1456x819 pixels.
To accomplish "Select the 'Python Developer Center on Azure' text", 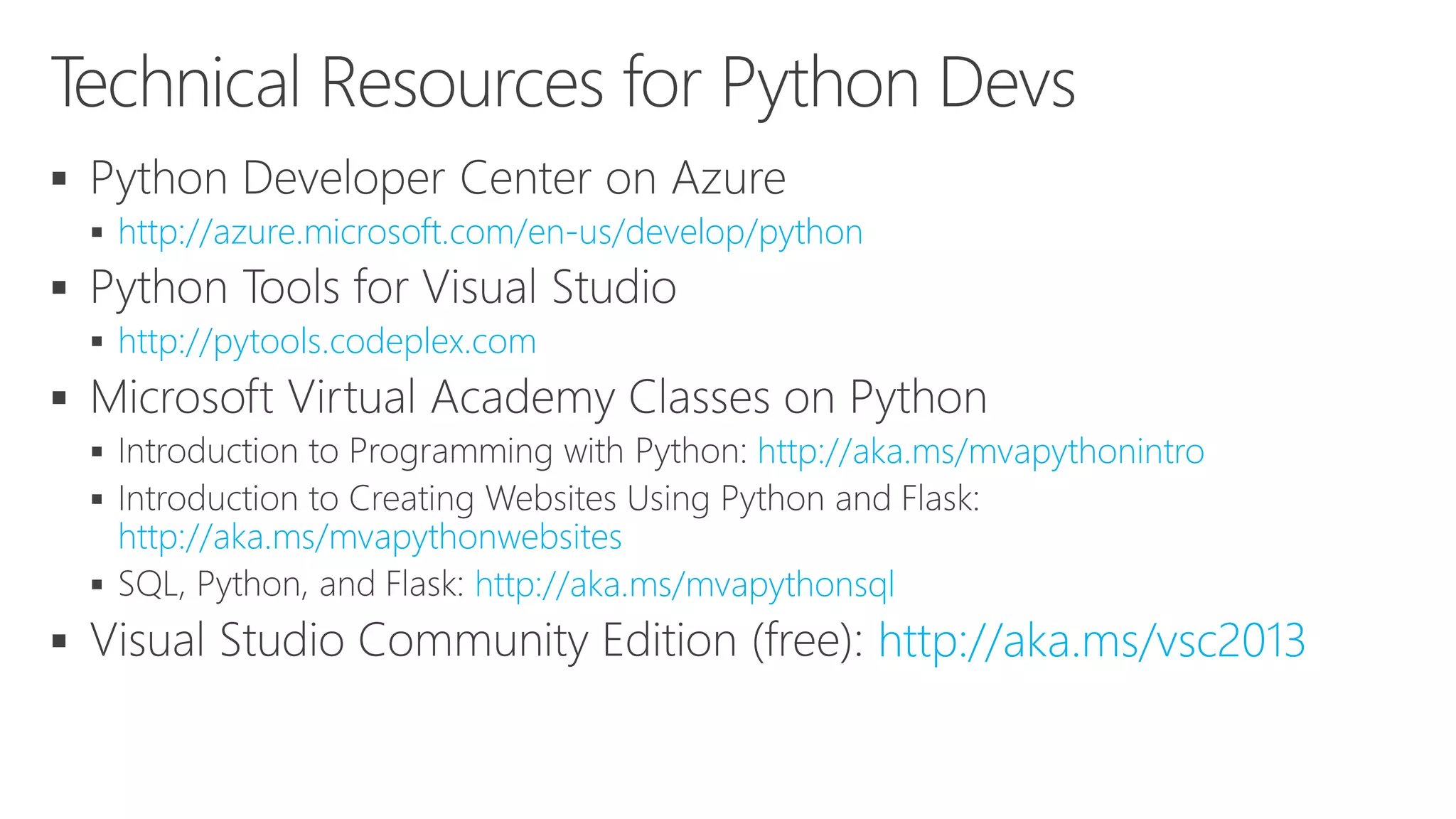I will (438, 179).
